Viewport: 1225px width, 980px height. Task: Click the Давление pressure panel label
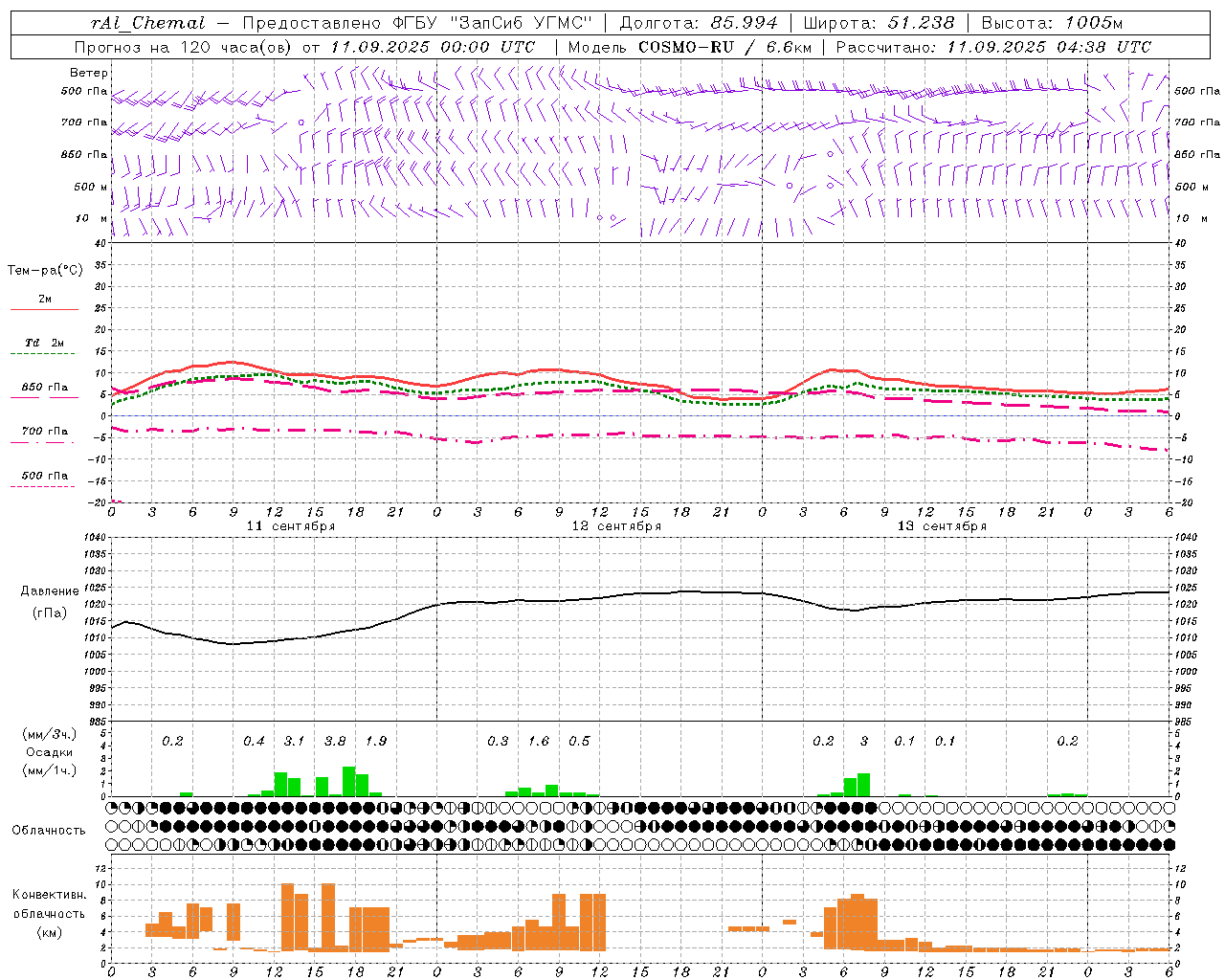click(x=48, y=591)
